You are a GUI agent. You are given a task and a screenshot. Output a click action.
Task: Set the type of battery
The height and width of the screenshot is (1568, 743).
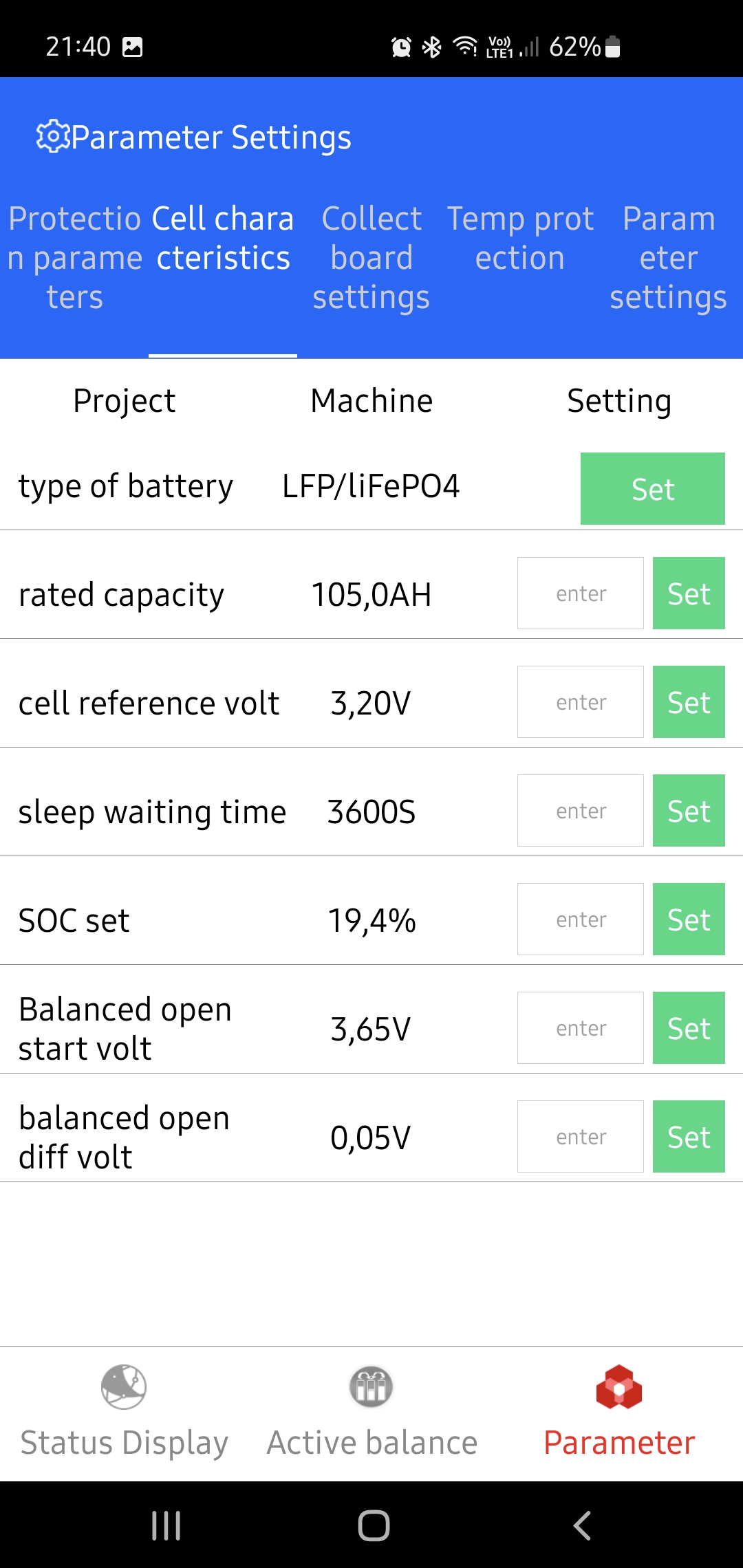(653, 488)
